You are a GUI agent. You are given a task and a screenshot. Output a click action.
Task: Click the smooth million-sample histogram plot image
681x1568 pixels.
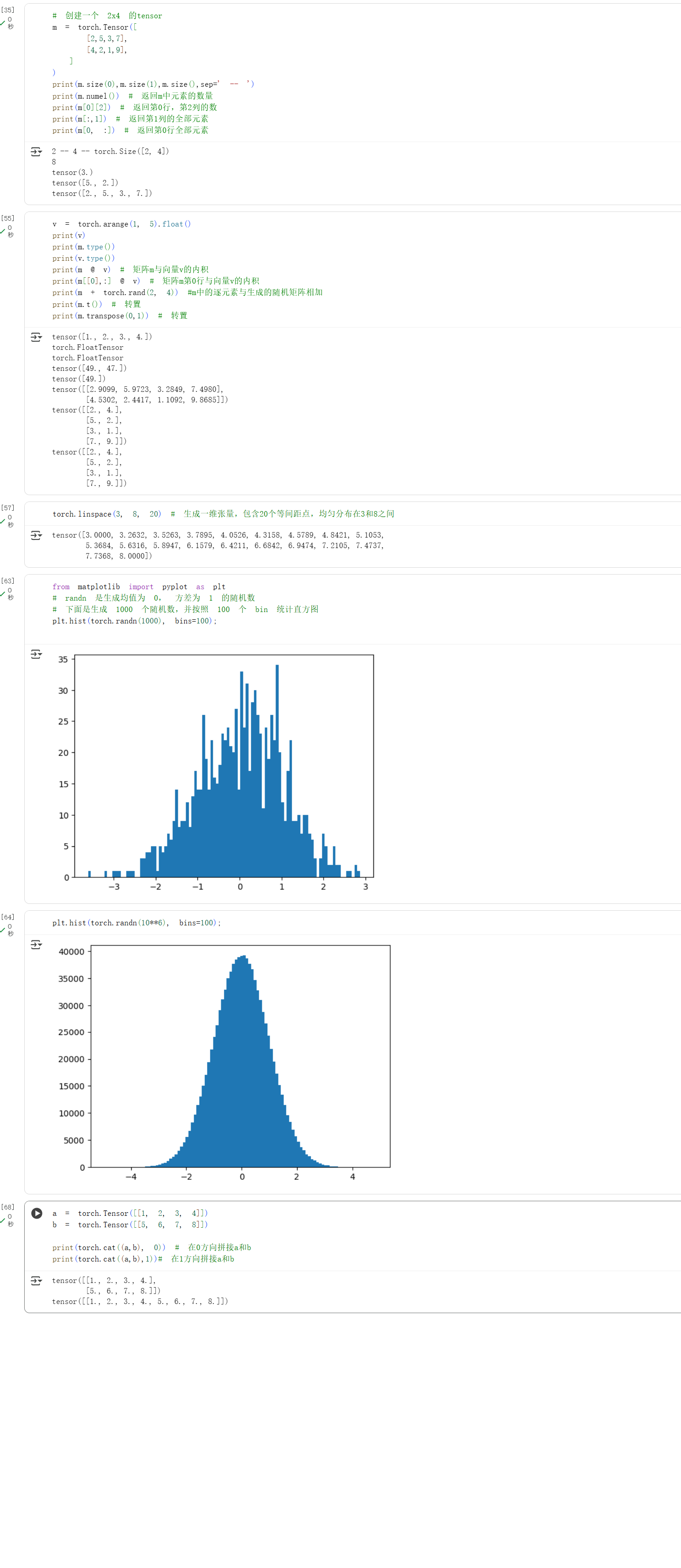(x=223, y=1063)
